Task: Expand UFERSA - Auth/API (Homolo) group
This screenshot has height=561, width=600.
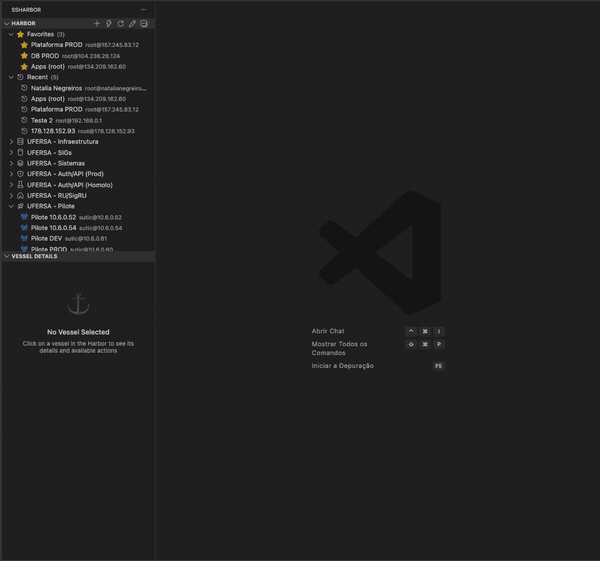Action: [11, 185]
